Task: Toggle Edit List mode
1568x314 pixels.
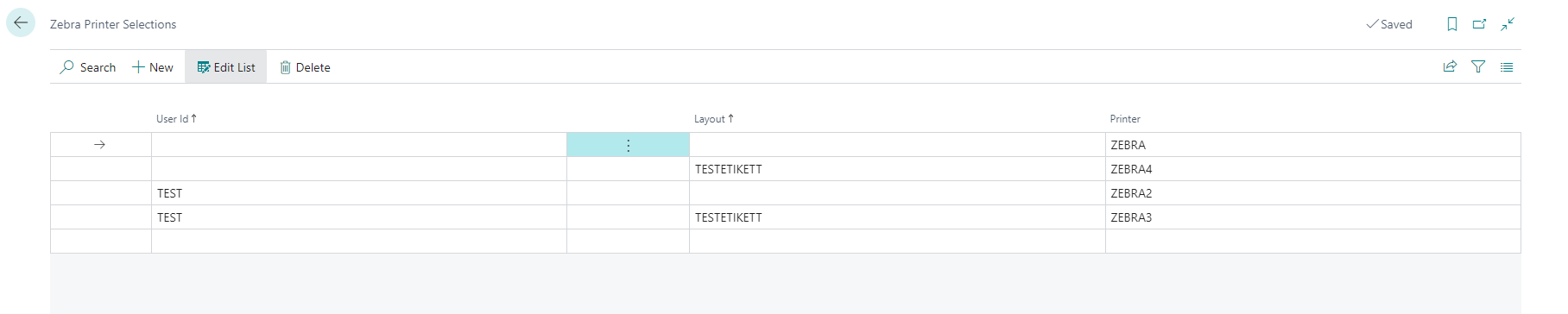Action: coord(226,67)
